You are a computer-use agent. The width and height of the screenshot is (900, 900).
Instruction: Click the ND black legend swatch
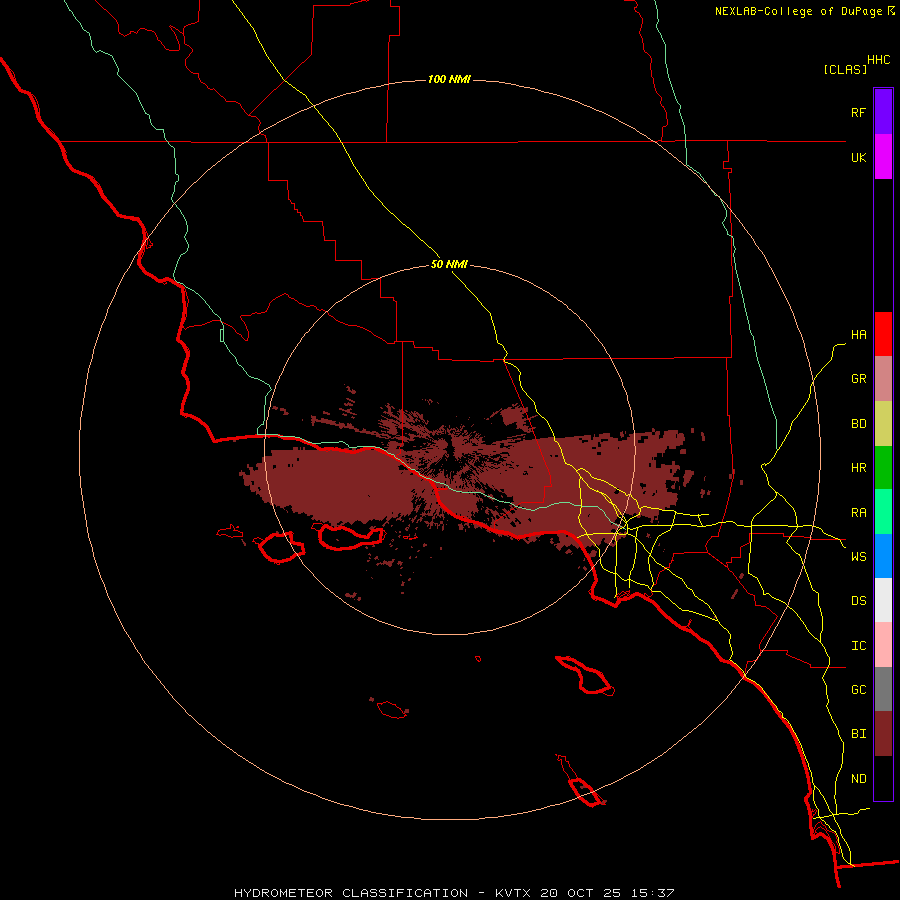point(883,778)
